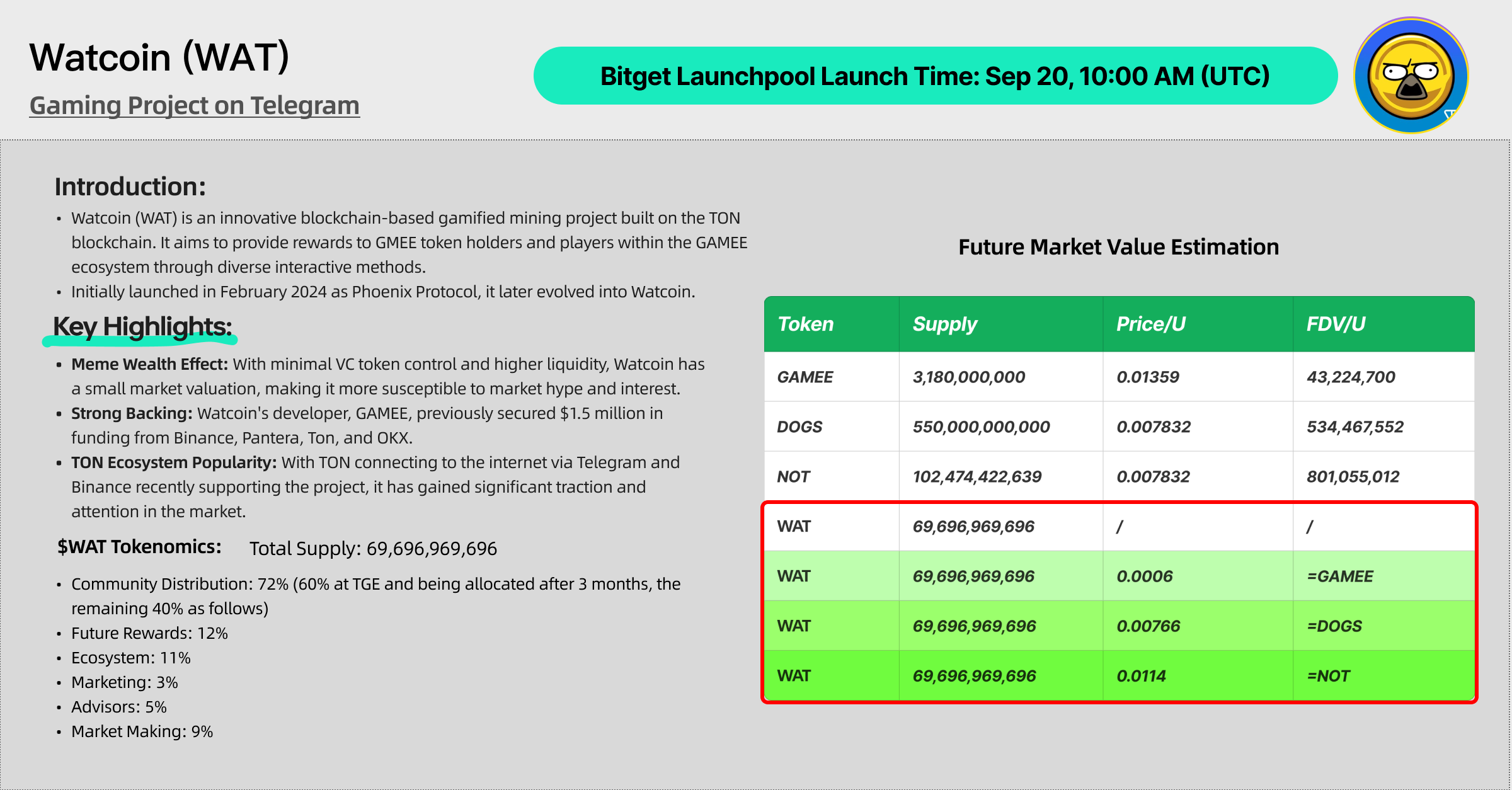1512x790 pixels.
Task: Click the Introduction heading
Action: pos(130,186)
